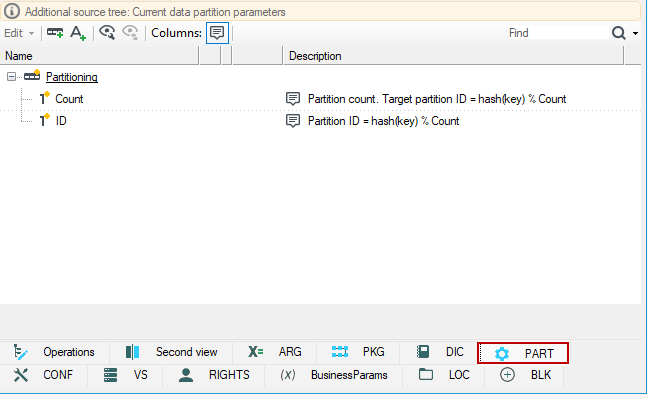Click the comment icon in ID row
The width and height of the screenshot is (648, 399).
293,121
